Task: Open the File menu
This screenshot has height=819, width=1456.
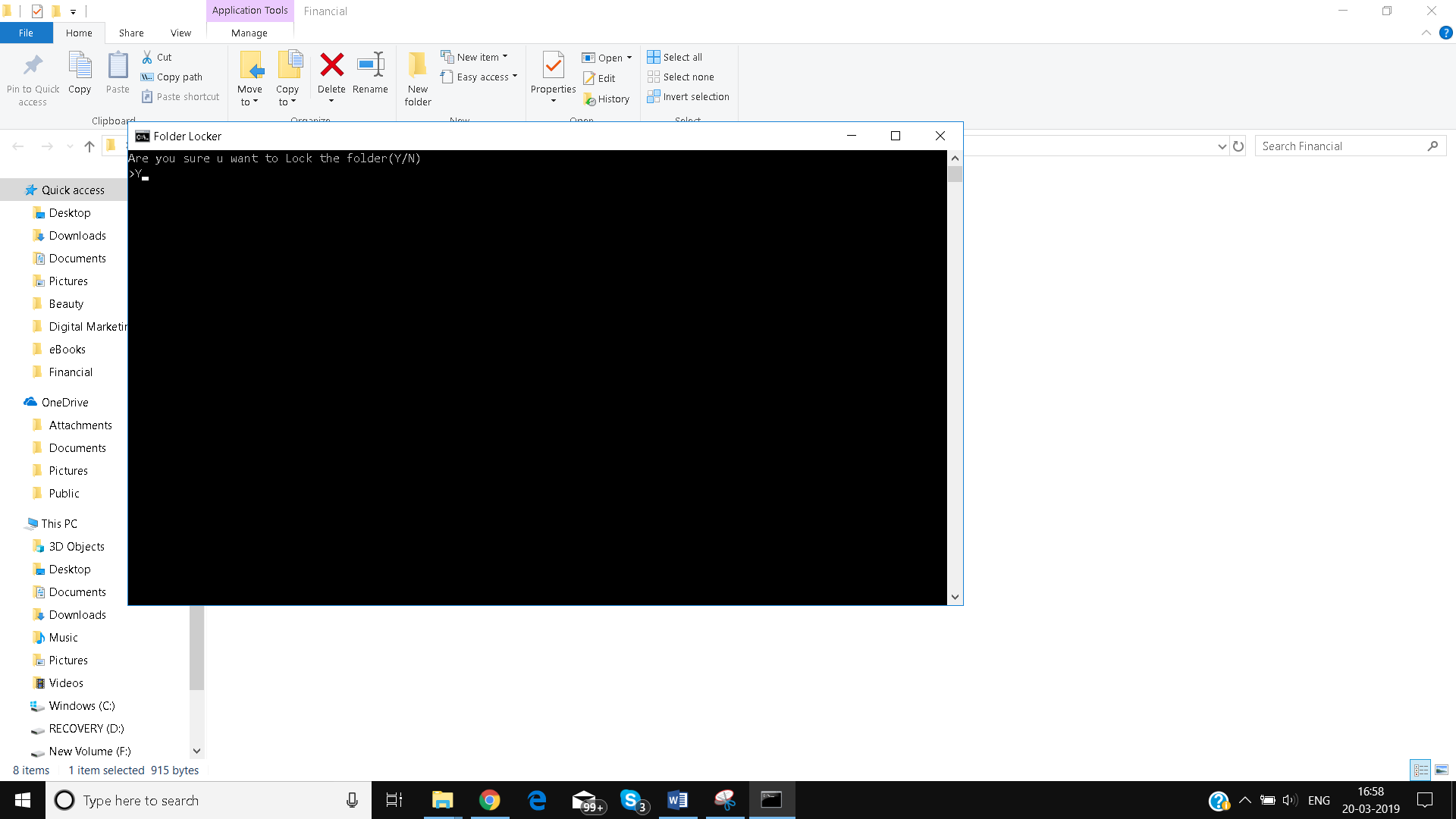Action: pyautogui.click(x=26, y=33)
